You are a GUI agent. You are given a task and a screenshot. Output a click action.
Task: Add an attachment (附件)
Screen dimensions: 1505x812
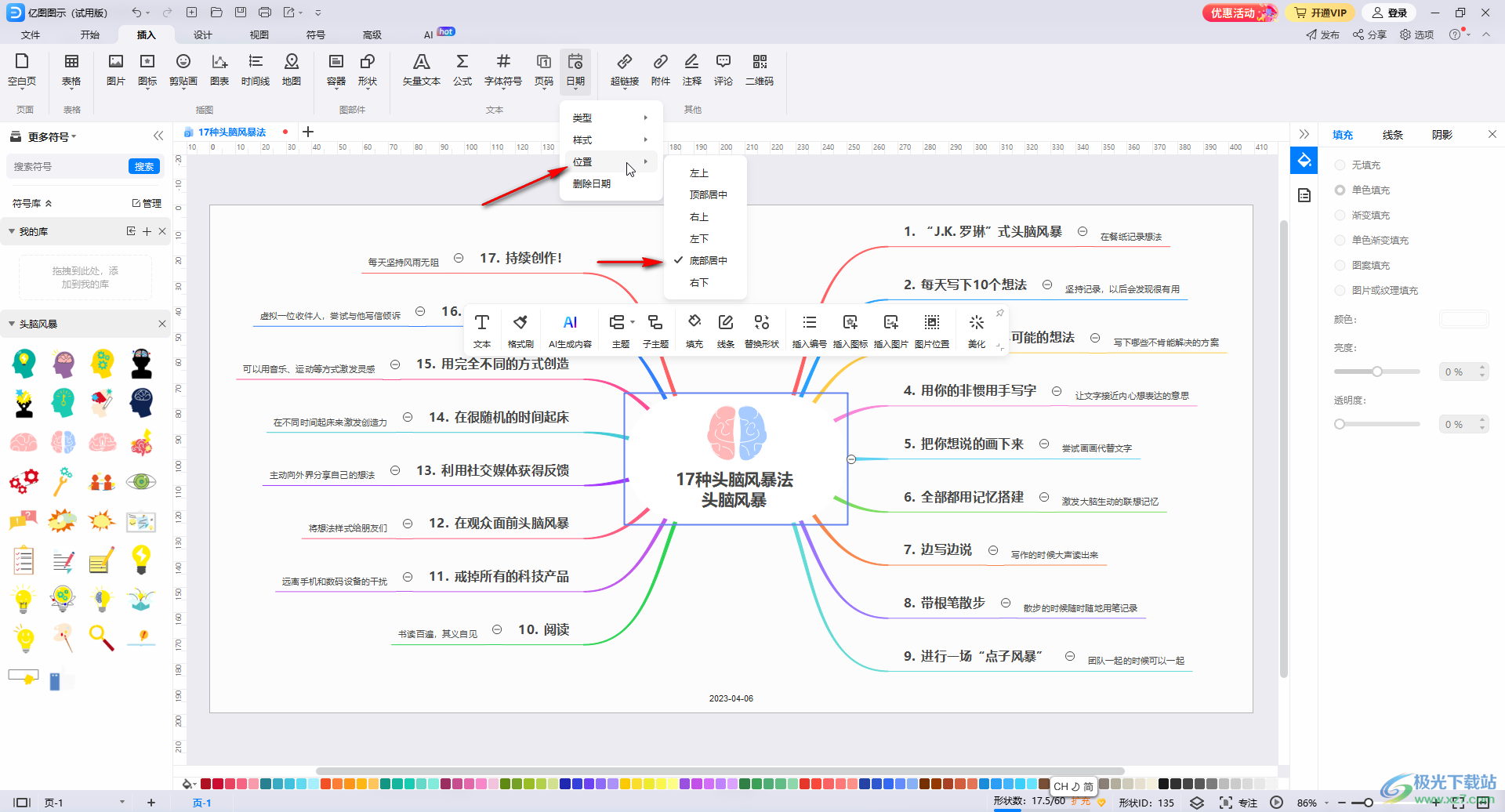[661, 70]
